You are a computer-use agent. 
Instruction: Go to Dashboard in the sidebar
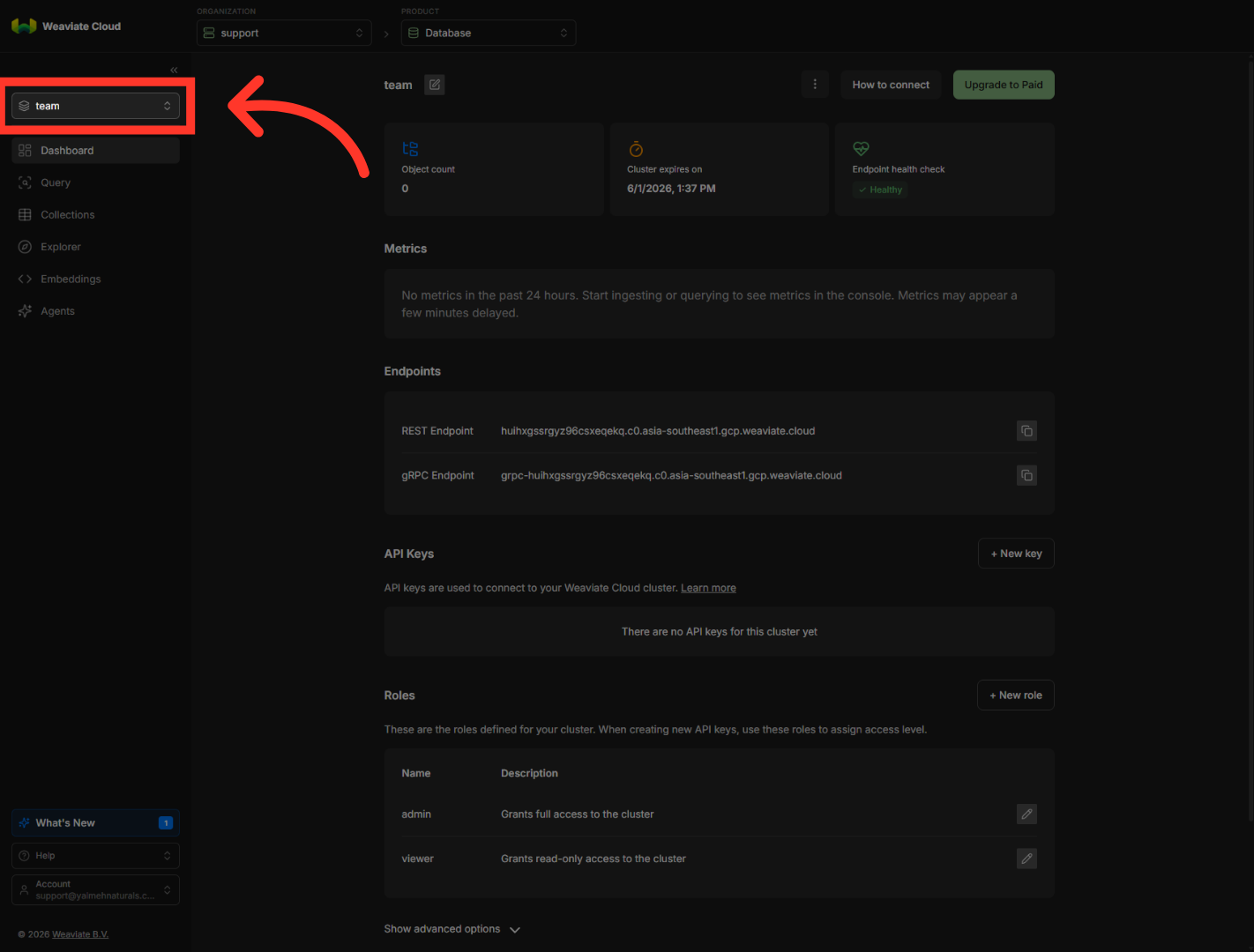click(95, 151)
